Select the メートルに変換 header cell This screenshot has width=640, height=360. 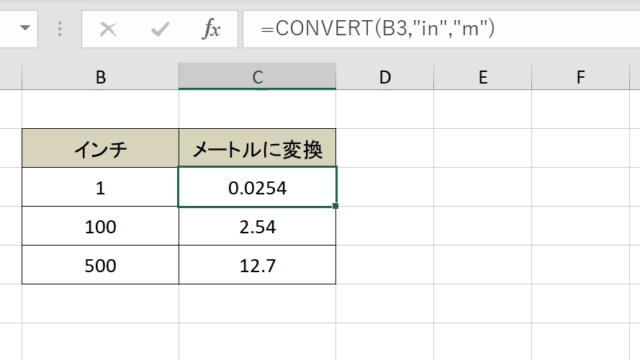(257, 148)
